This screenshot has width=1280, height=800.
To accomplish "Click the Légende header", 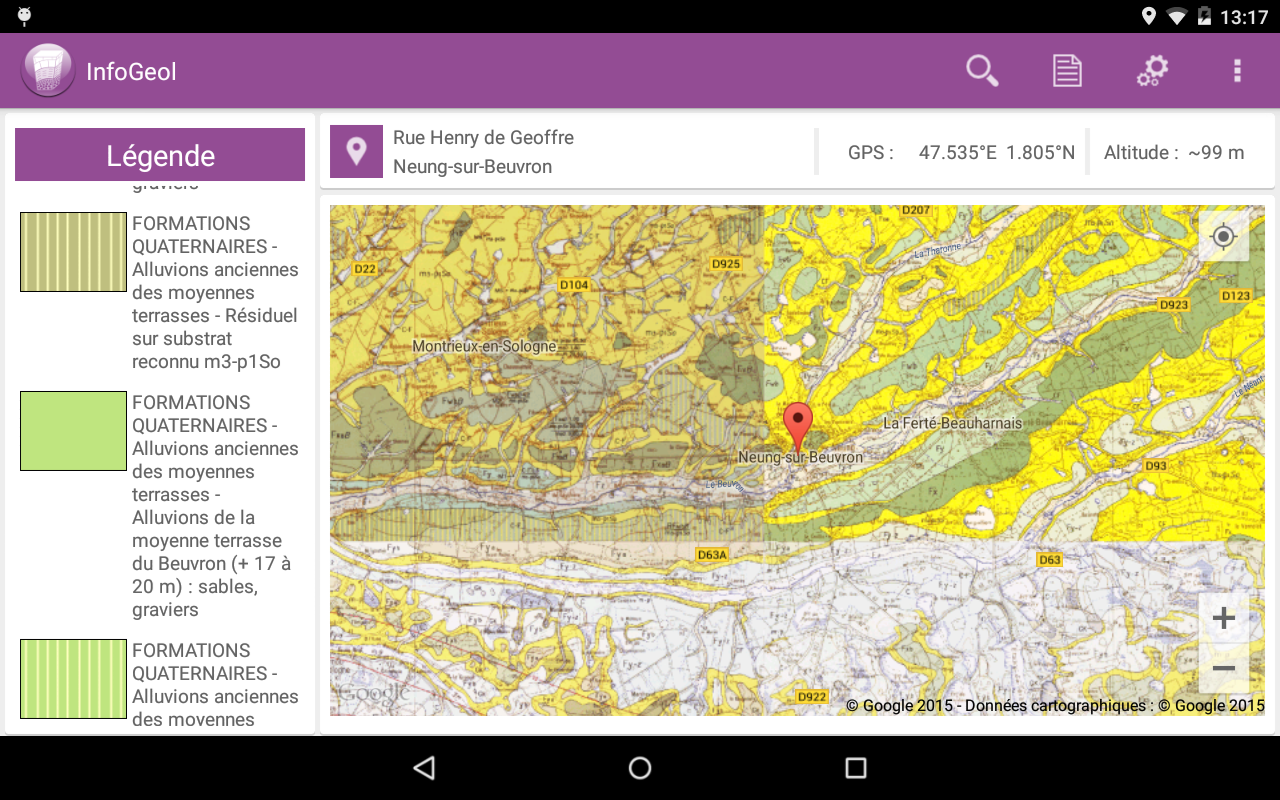I will coord(160,155).
